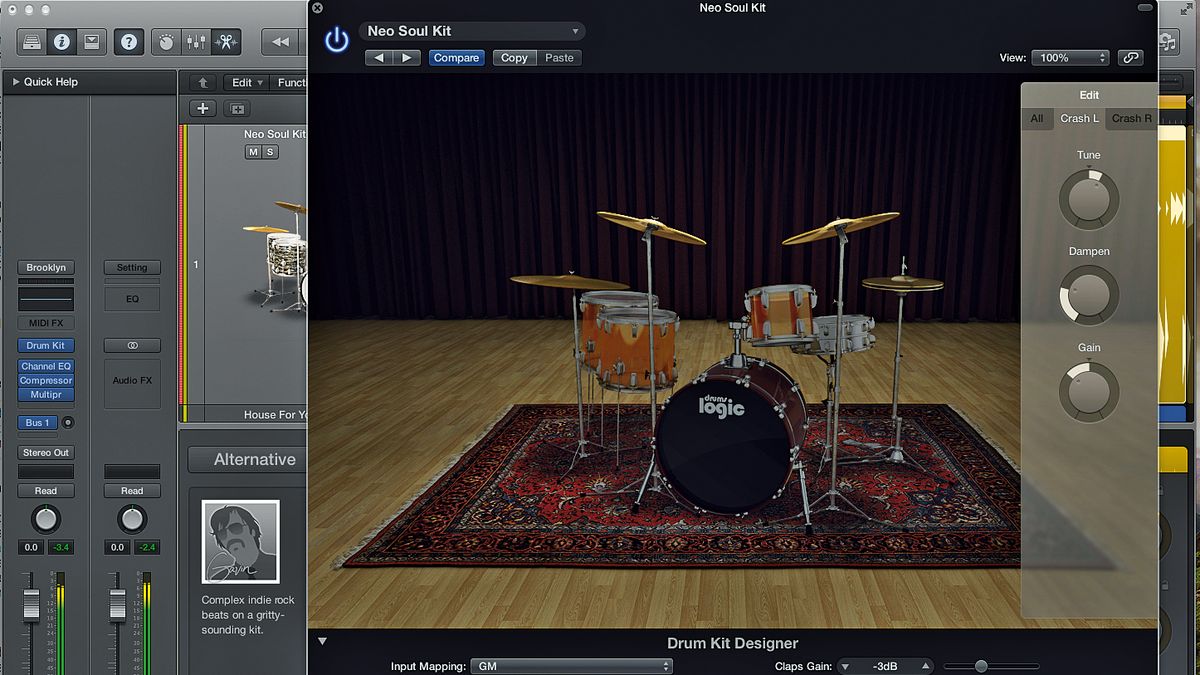The width and height of the screenshot is (1200, 675).
Task: Expand the Quick Help panel
Action: [16, 82]
